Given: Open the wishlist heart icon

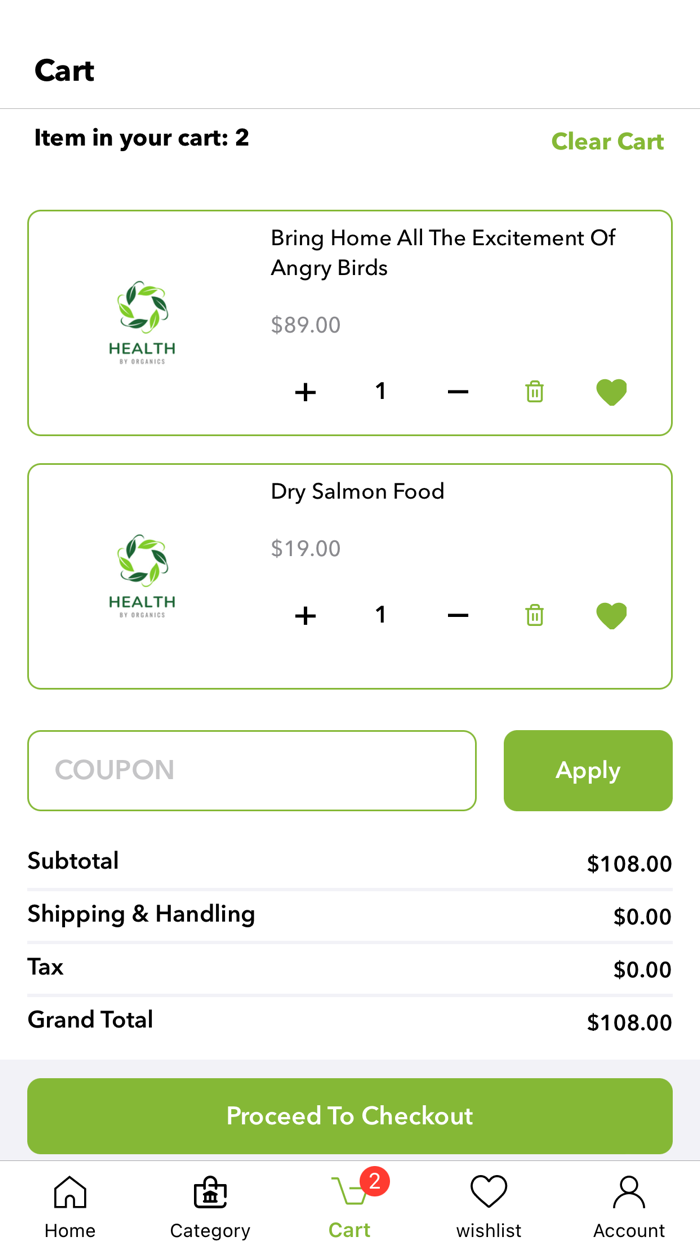Looking at the screenshot, I should tap(489, 1191).
